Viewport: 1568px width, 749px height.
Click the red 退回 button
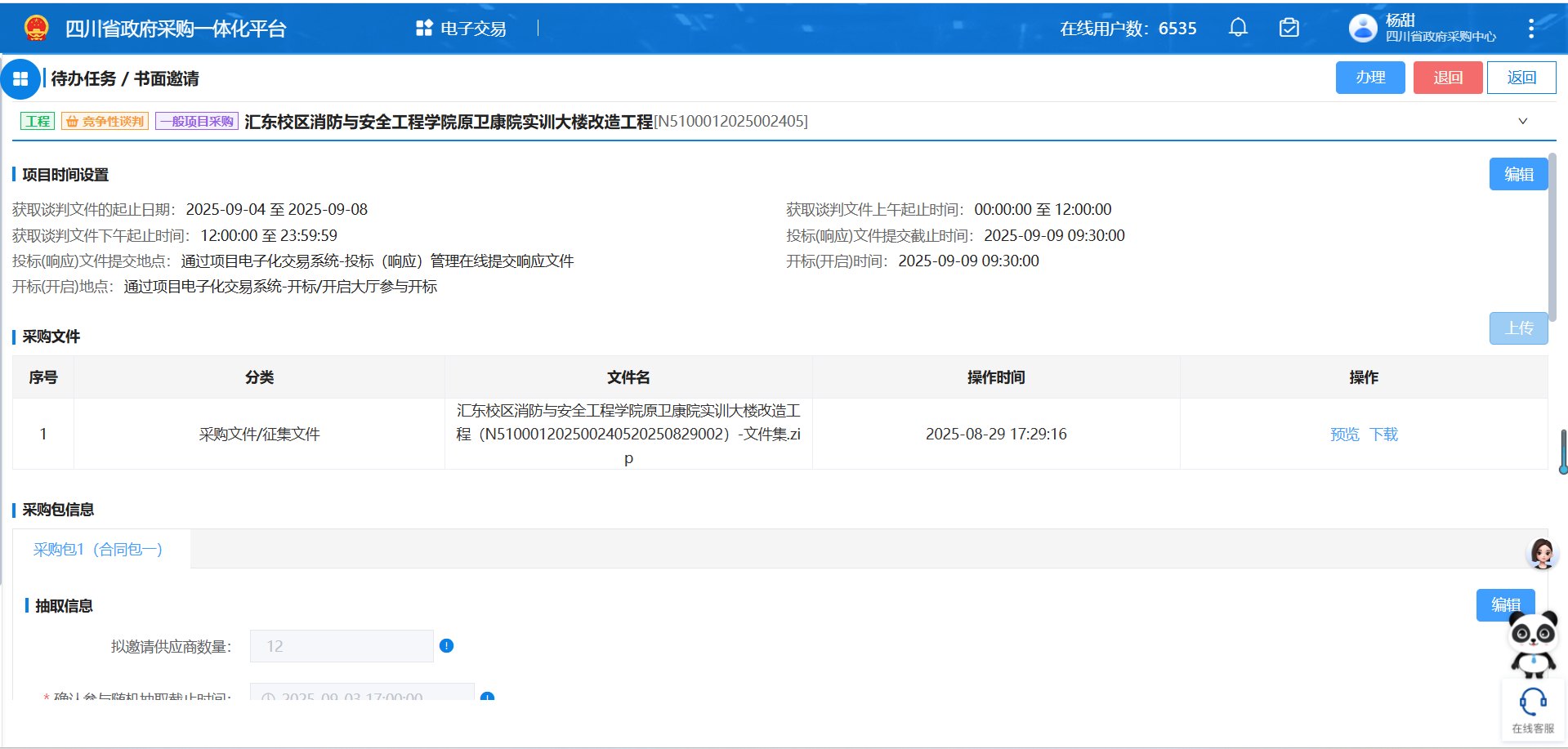click(x=1447, y=78)
